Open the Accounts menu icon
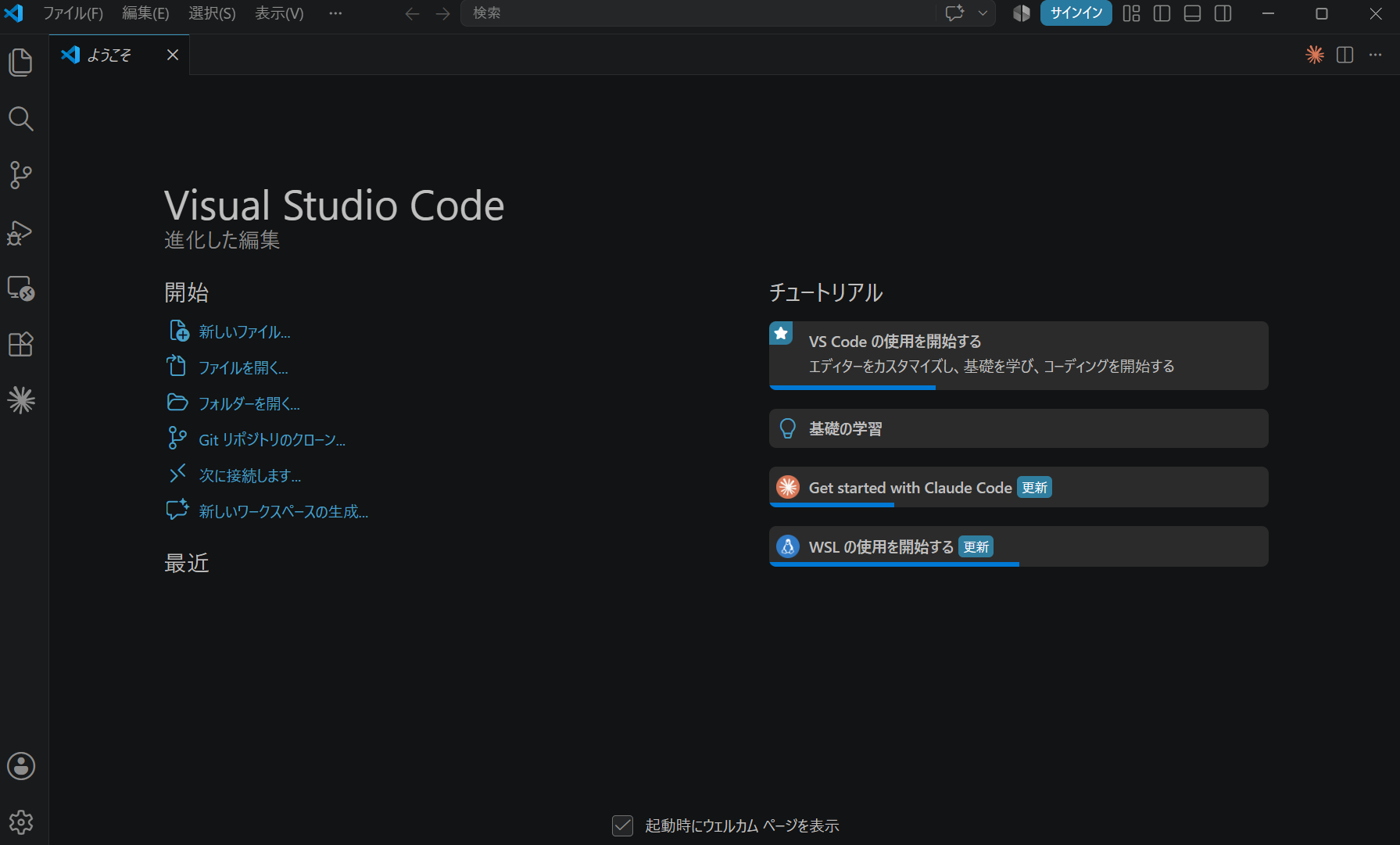This screenshot has height=845, width=1400. click(21, 766)
